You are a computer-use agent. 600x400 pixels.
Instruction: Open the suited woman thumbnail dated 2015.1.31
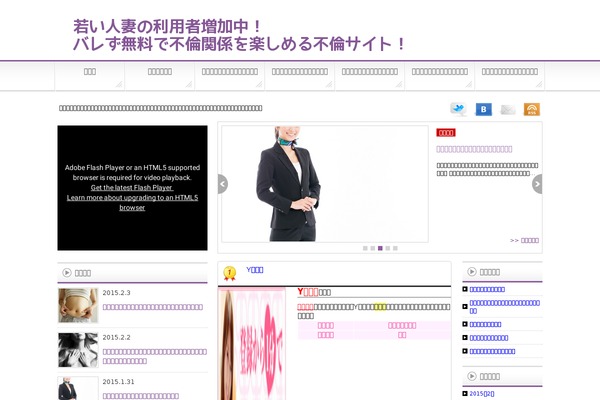78,389
